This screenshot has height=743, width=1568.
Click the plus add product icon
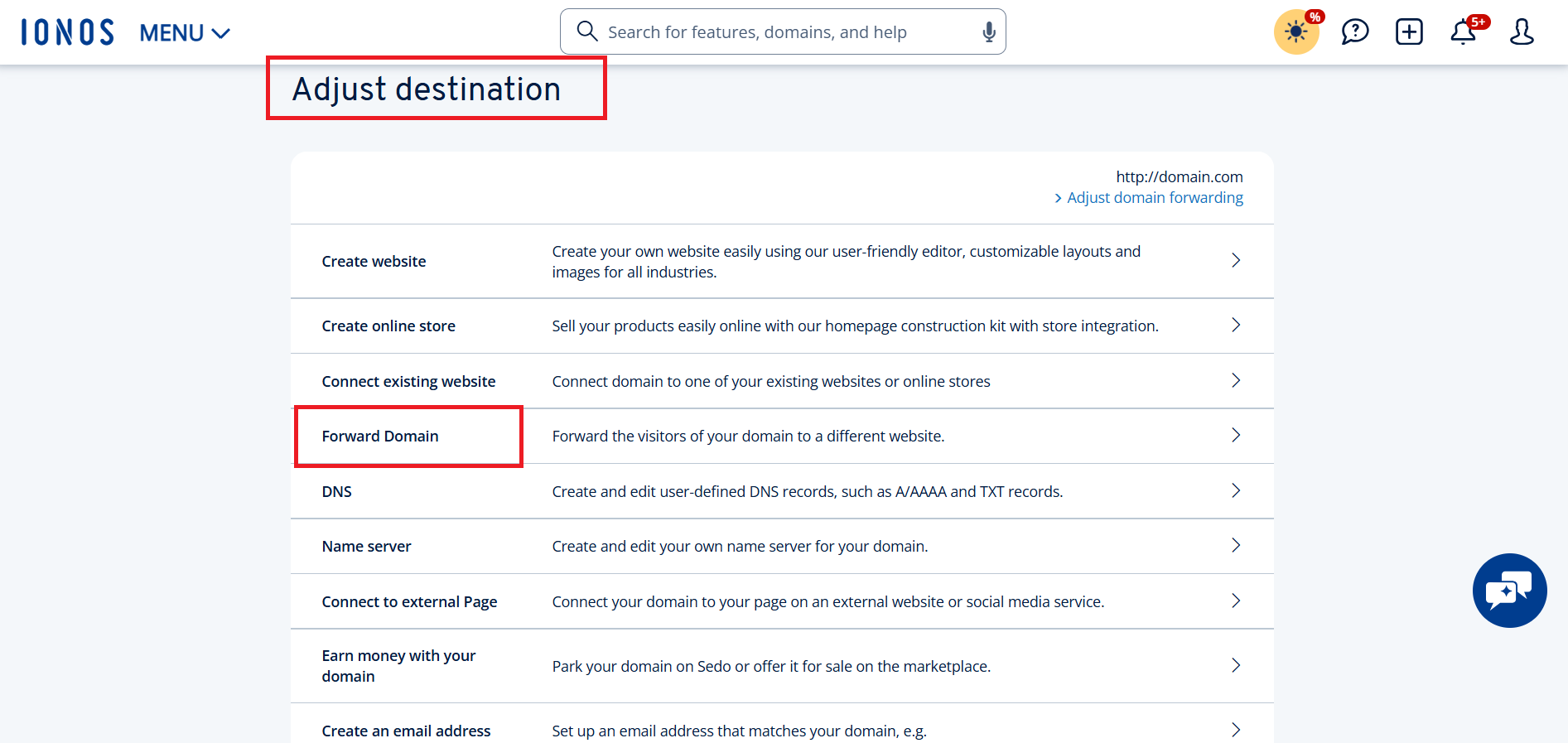pos(1408,32)
